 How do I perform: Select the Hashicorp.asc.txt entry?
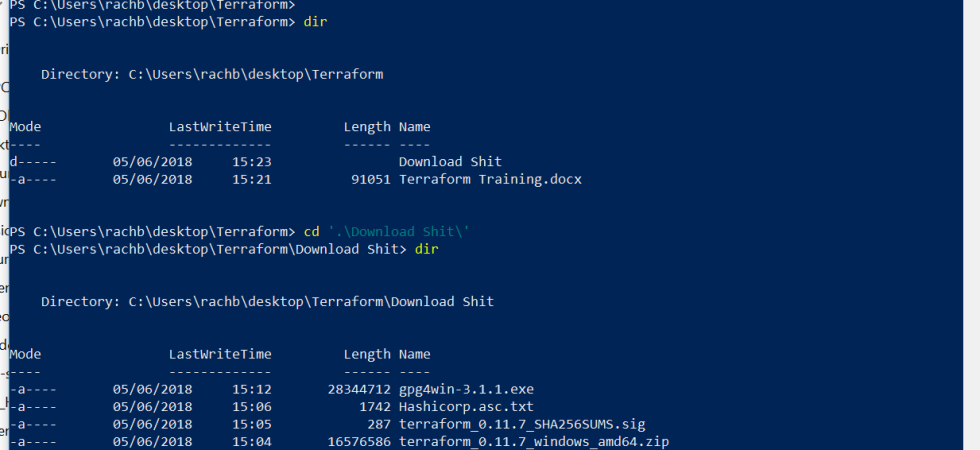click(466, 407)
